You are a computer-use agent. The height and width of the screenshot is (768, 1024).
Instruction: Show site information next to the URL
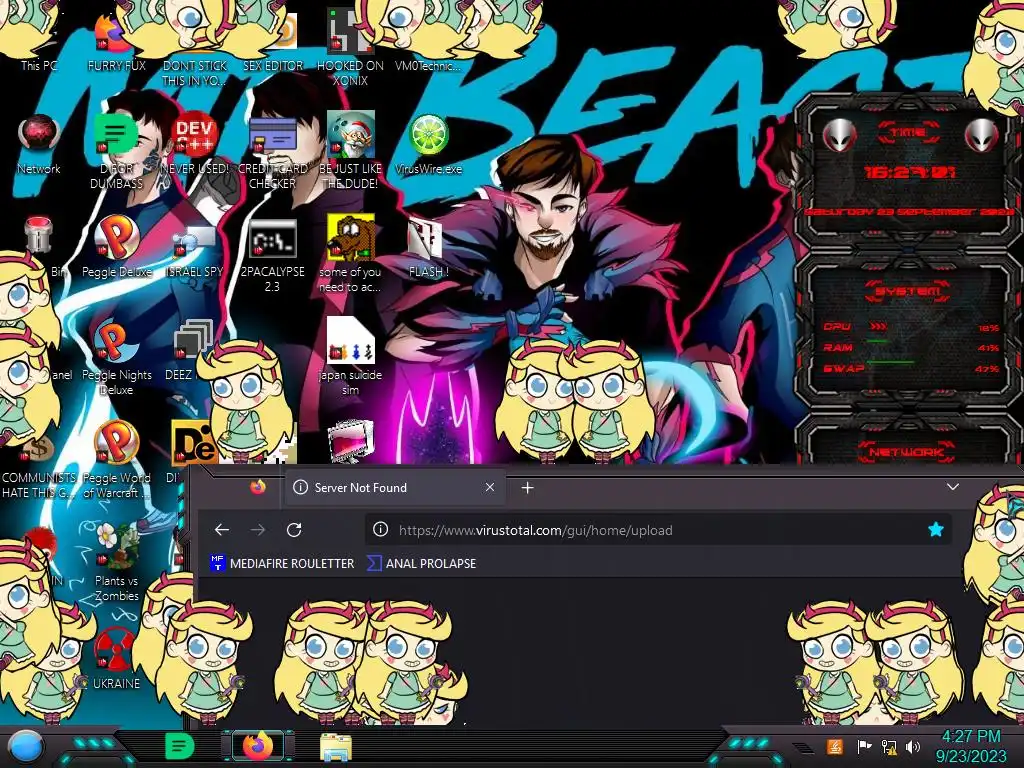coord(380,530)
